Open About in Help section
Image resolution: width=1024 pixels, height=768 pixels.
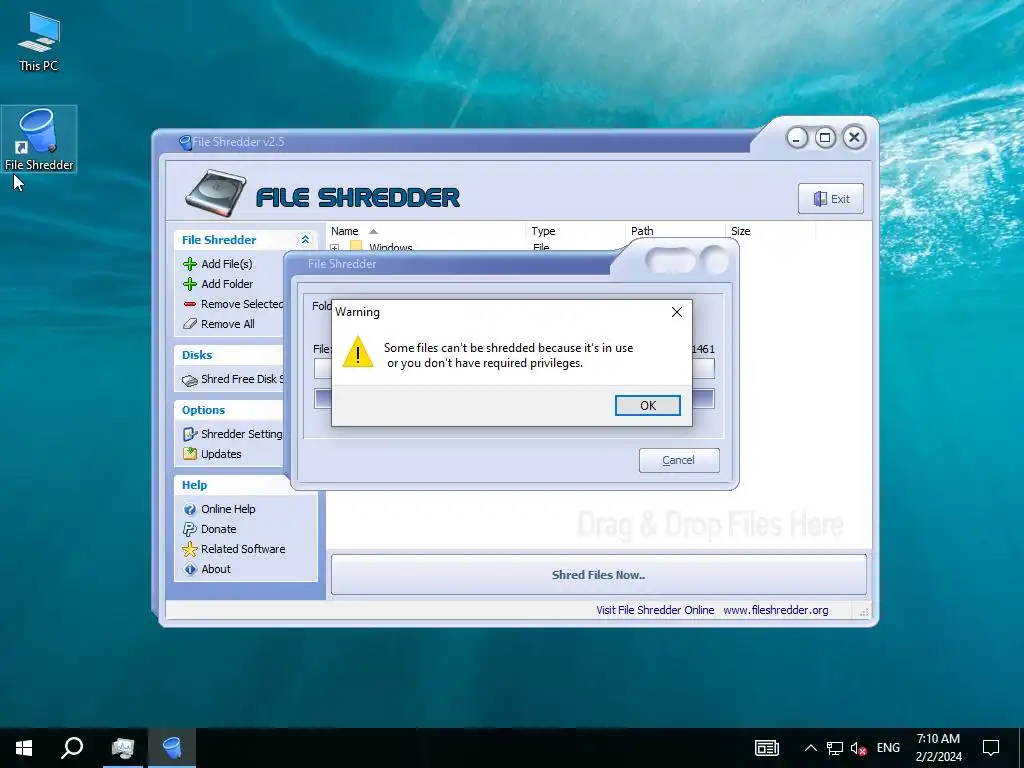(216, 569)
